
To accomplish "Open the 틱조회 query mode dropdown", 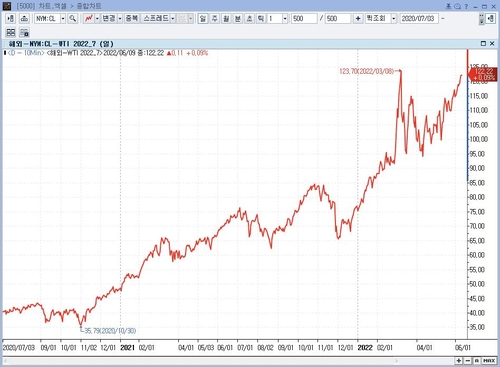I will tap(394, 18).
